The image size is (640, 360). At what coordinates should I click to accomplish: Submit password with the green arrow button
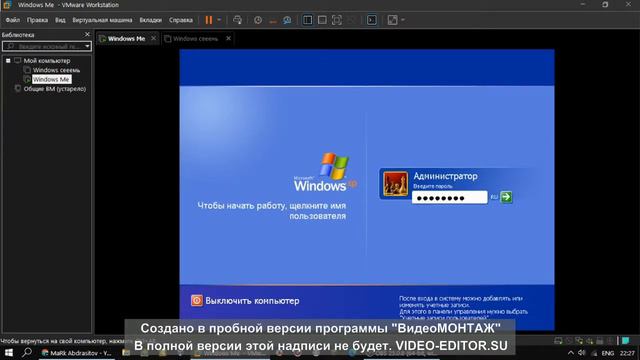coord(506,197)
